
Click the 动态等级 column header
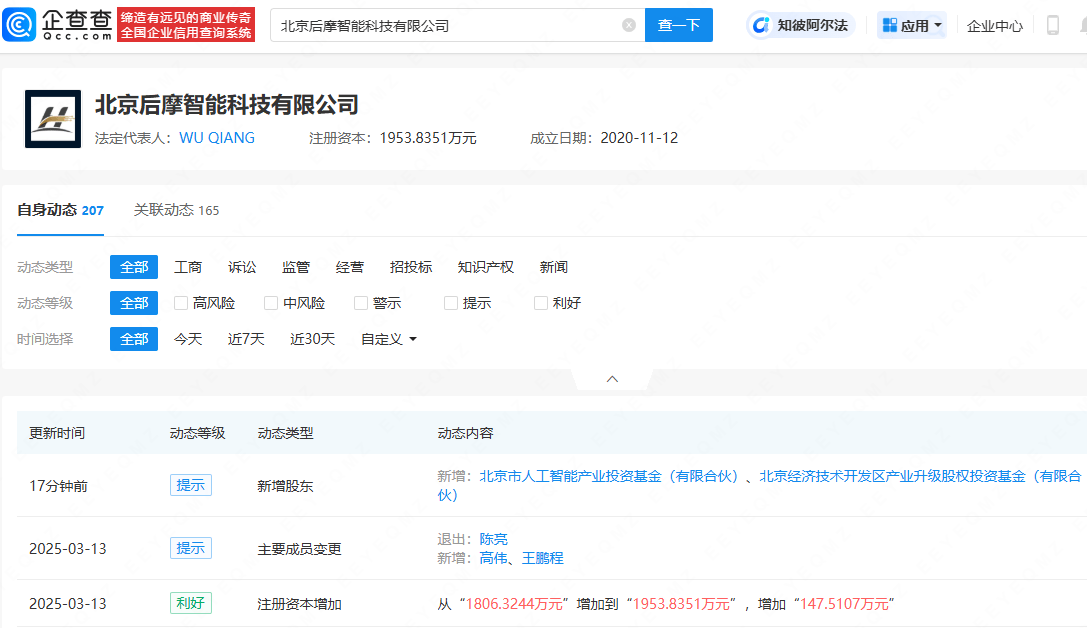[x=198, y=433]
